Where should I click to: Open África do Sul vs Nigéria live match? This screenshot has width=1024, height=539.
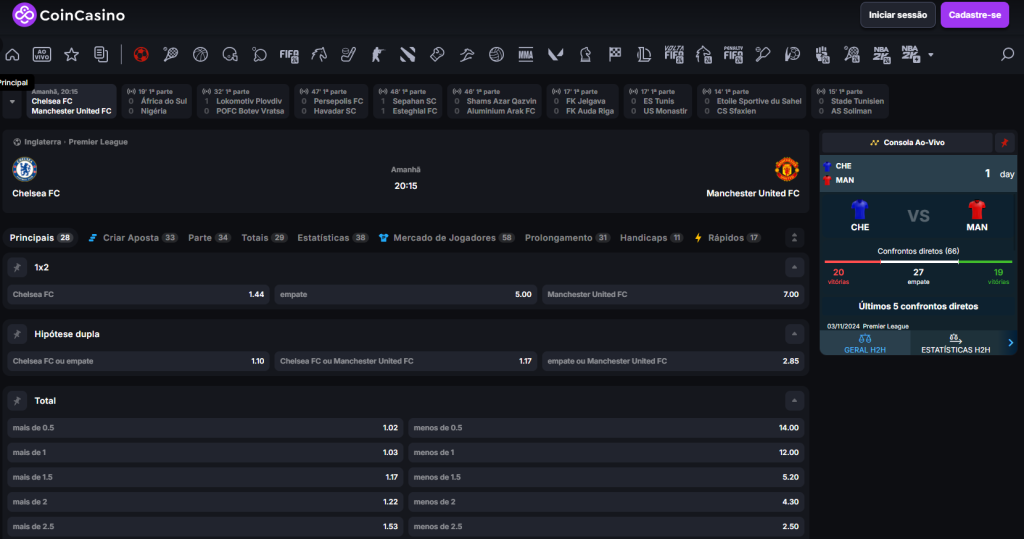click(157, 101)
